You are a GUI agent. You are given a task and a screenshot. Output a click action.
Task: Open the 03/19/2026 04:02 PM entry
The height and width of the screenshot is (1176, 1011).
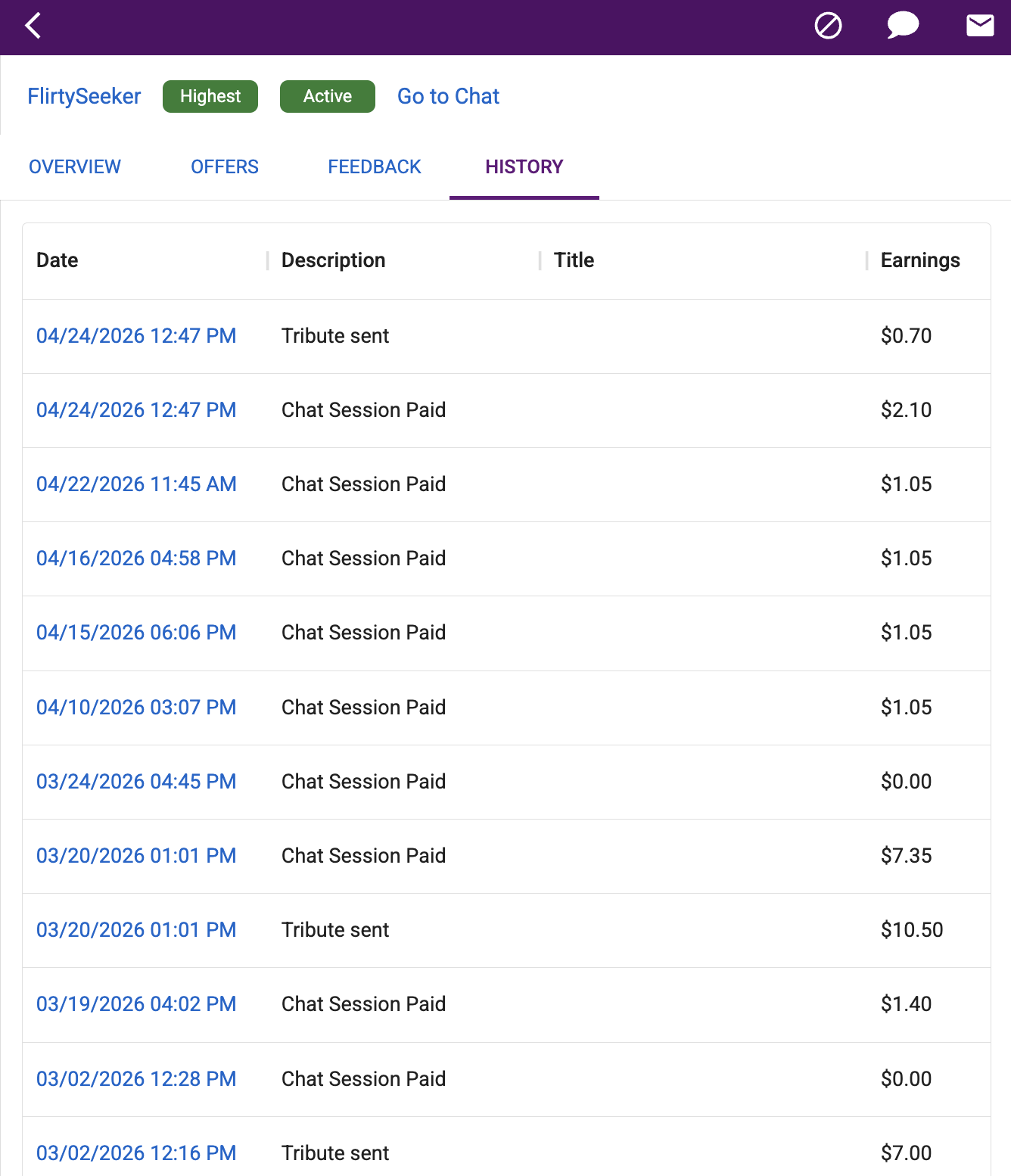(136, 1003)
